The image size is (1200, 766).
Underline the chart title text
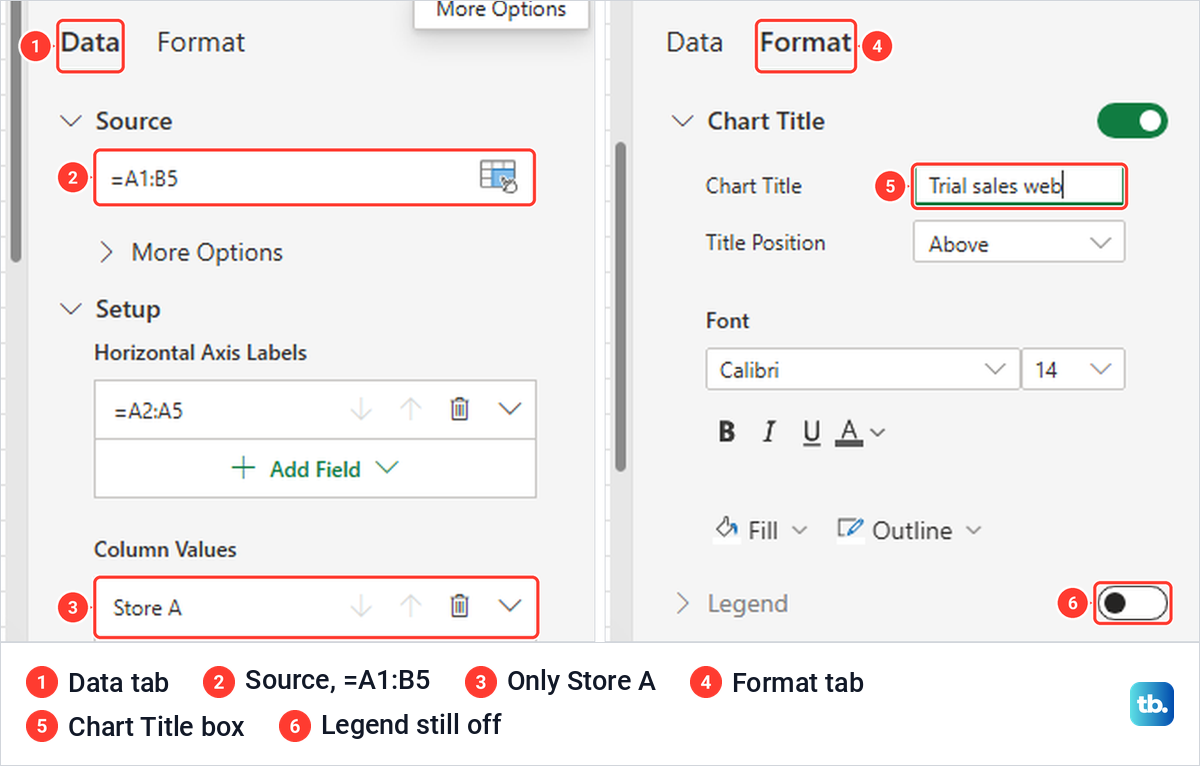[x=811, y=432]
